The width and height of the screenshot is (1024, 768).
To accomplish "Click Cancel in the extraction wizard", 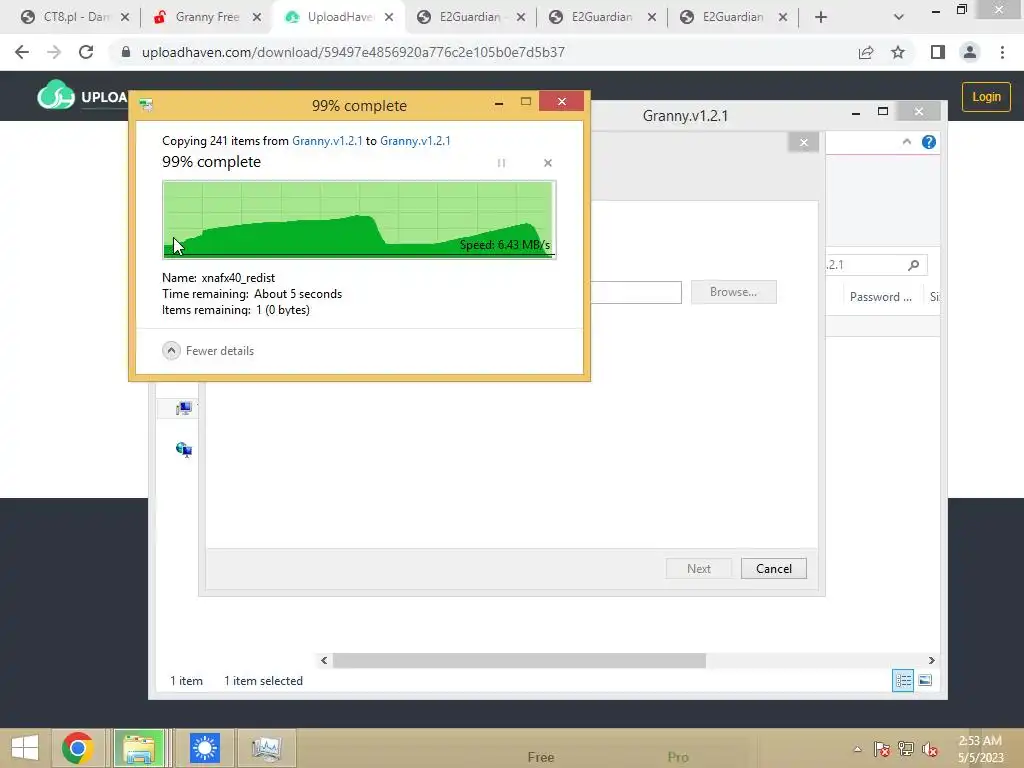I will point(773,568).
